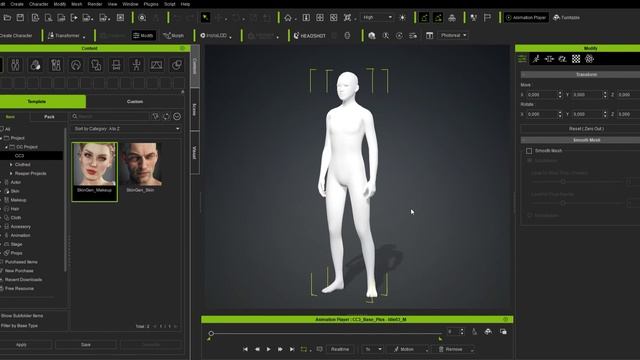640x360 pixels.
Task: Open the Plugins menu
Action: tap(151, 4)
